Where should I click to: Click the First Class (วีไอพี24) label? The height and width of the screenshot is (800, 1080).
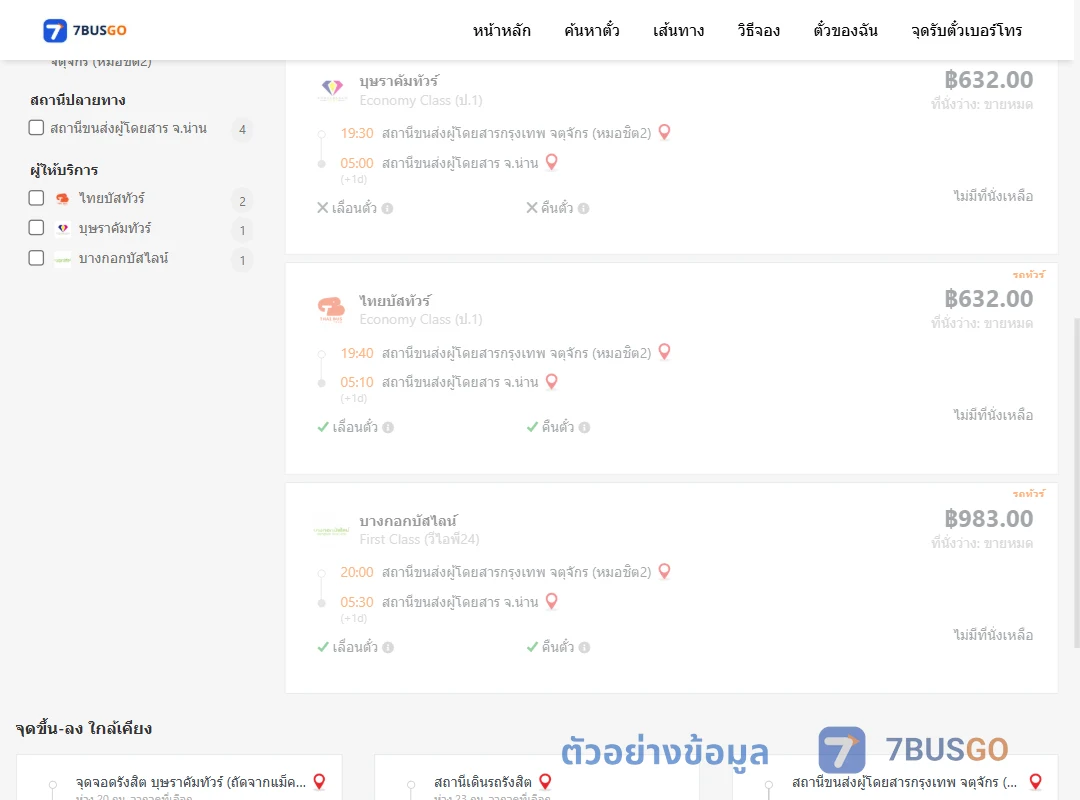coord(419,540)
